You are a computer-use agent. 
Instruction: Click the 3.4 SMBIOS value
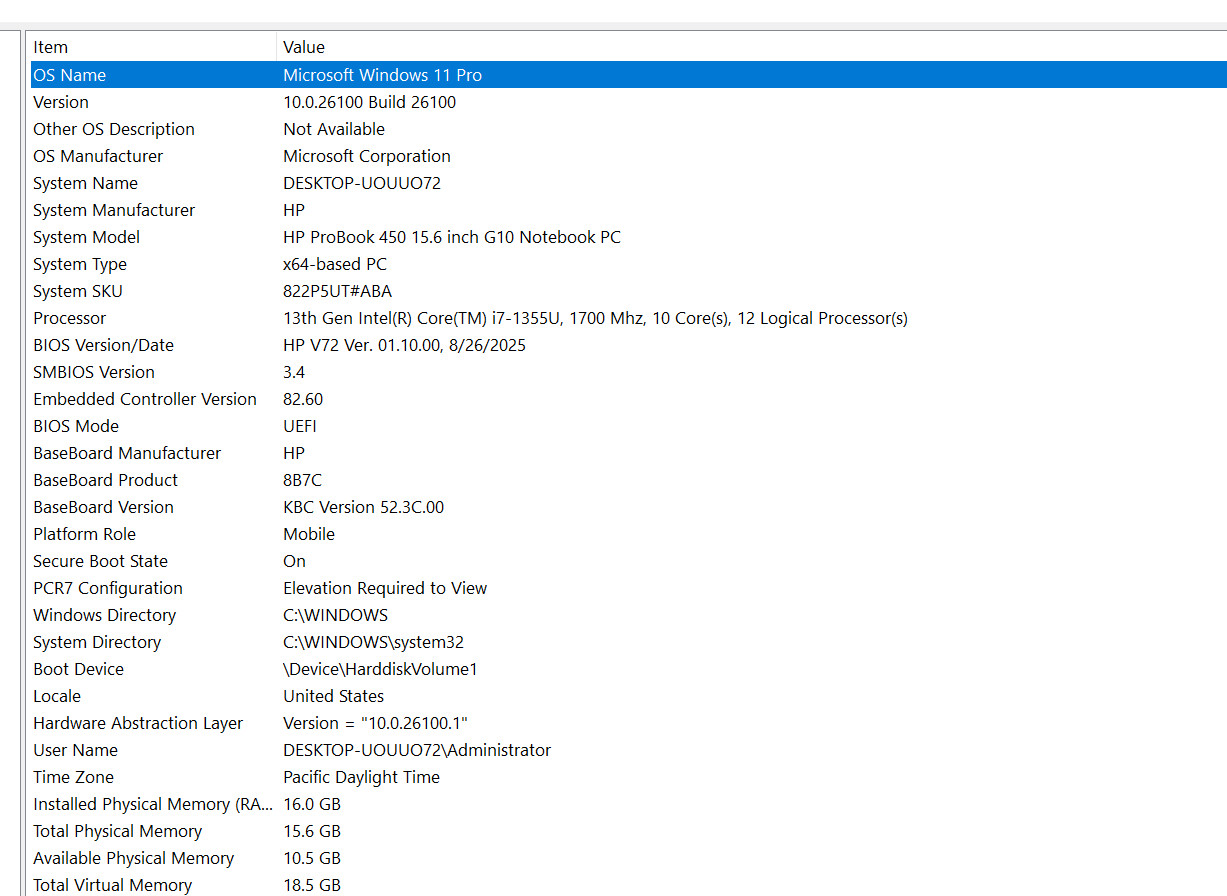294,372
